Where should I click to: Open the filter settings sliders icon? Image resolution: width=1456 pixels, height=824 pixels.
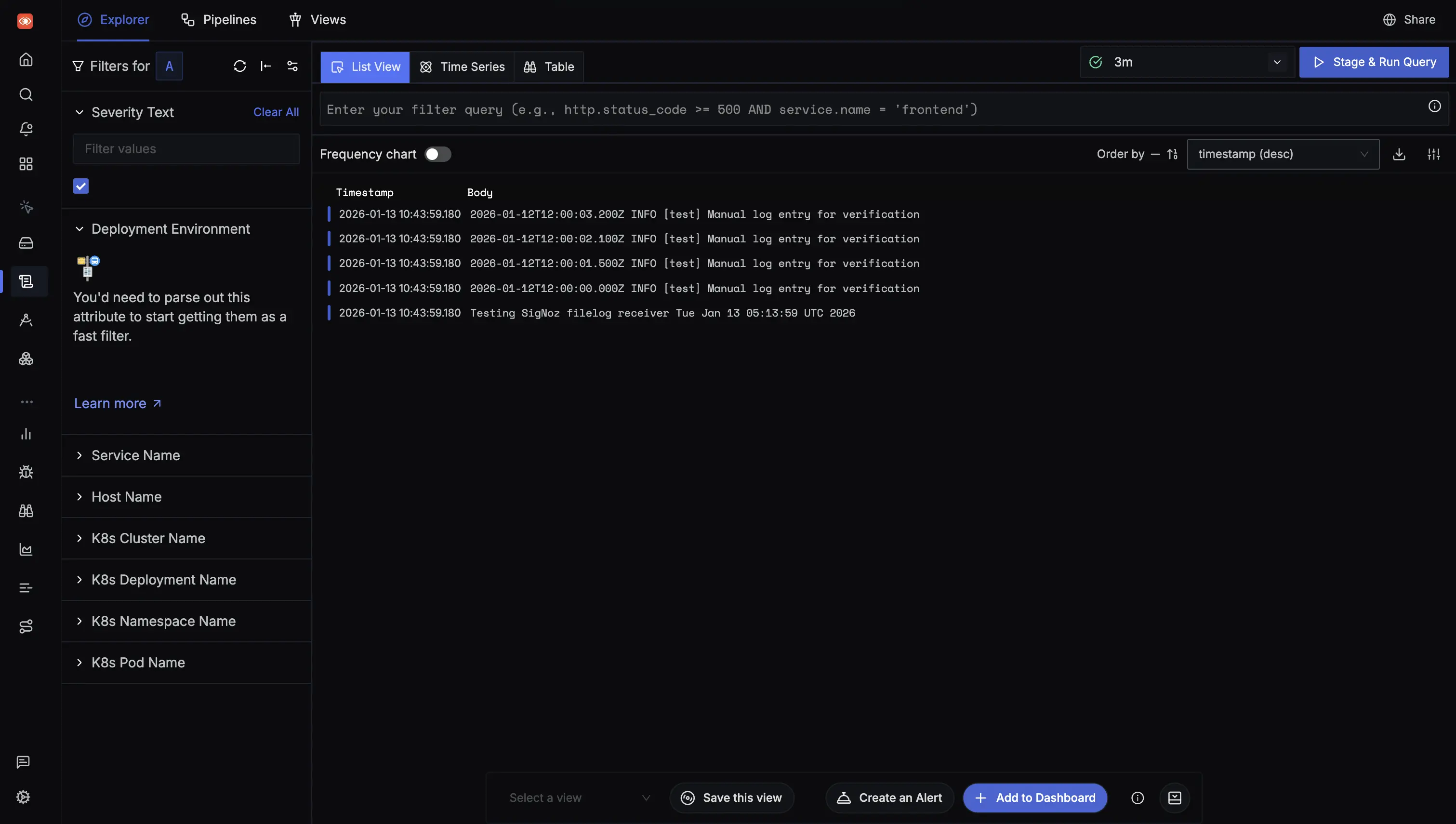coord(292,66)
